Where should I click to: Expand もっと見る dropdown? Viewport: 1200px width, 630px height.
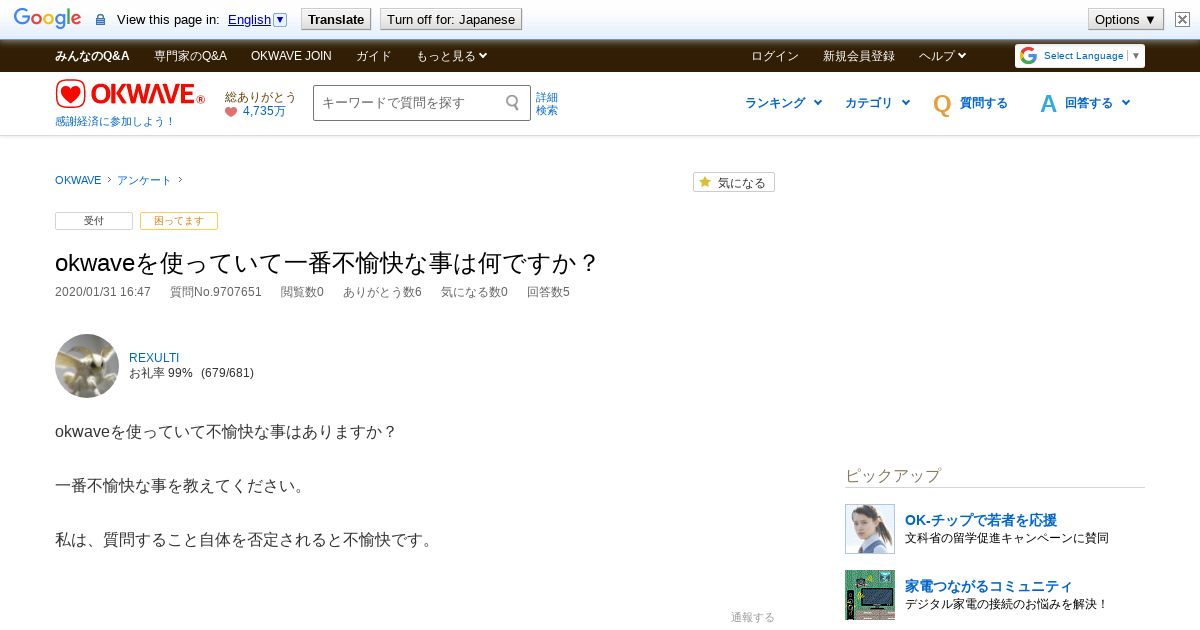(x=452, y=56)
